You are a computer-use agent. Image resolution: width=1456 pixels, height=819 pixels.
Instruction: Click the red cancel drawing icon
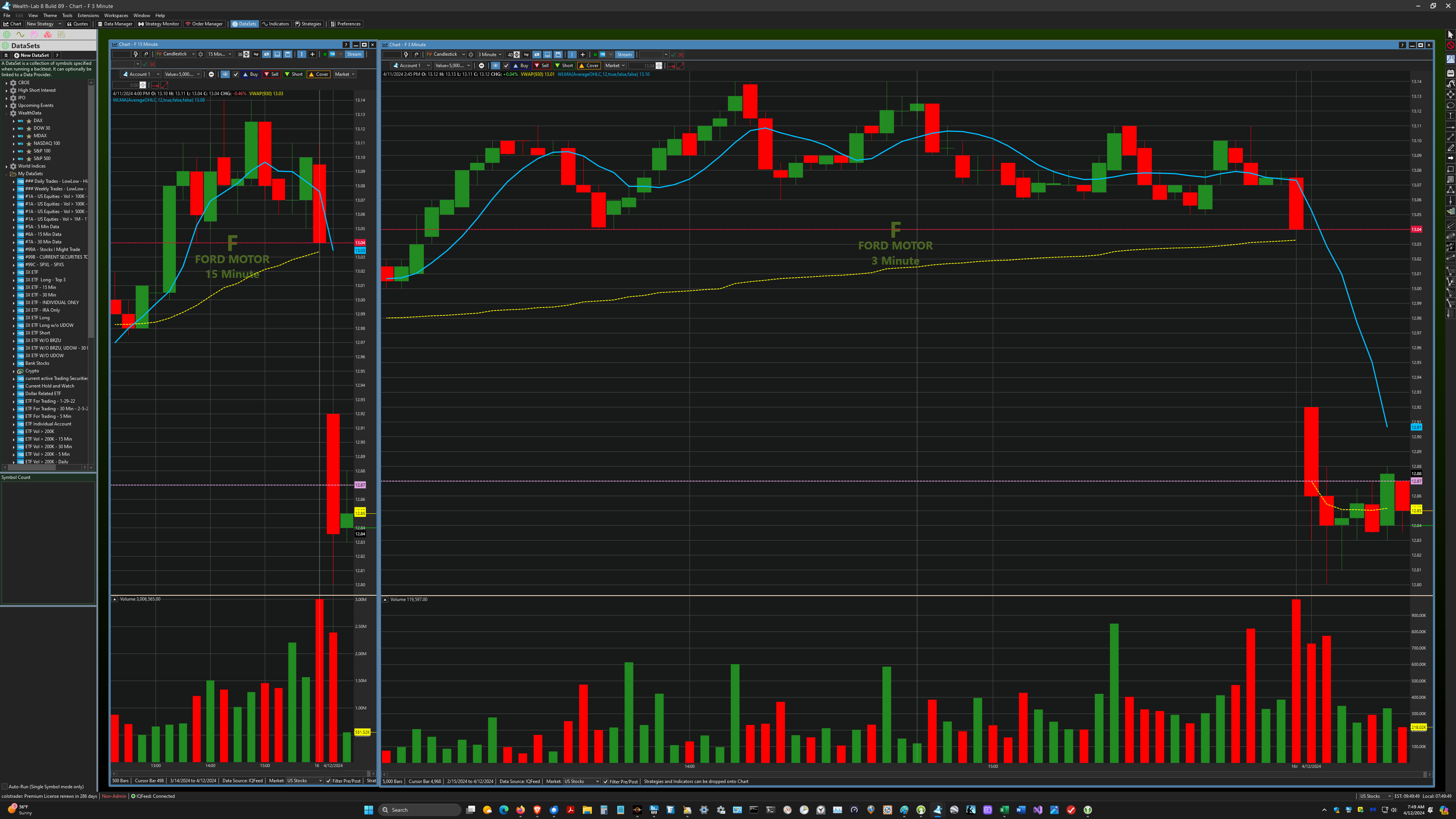pos(1450,45)
